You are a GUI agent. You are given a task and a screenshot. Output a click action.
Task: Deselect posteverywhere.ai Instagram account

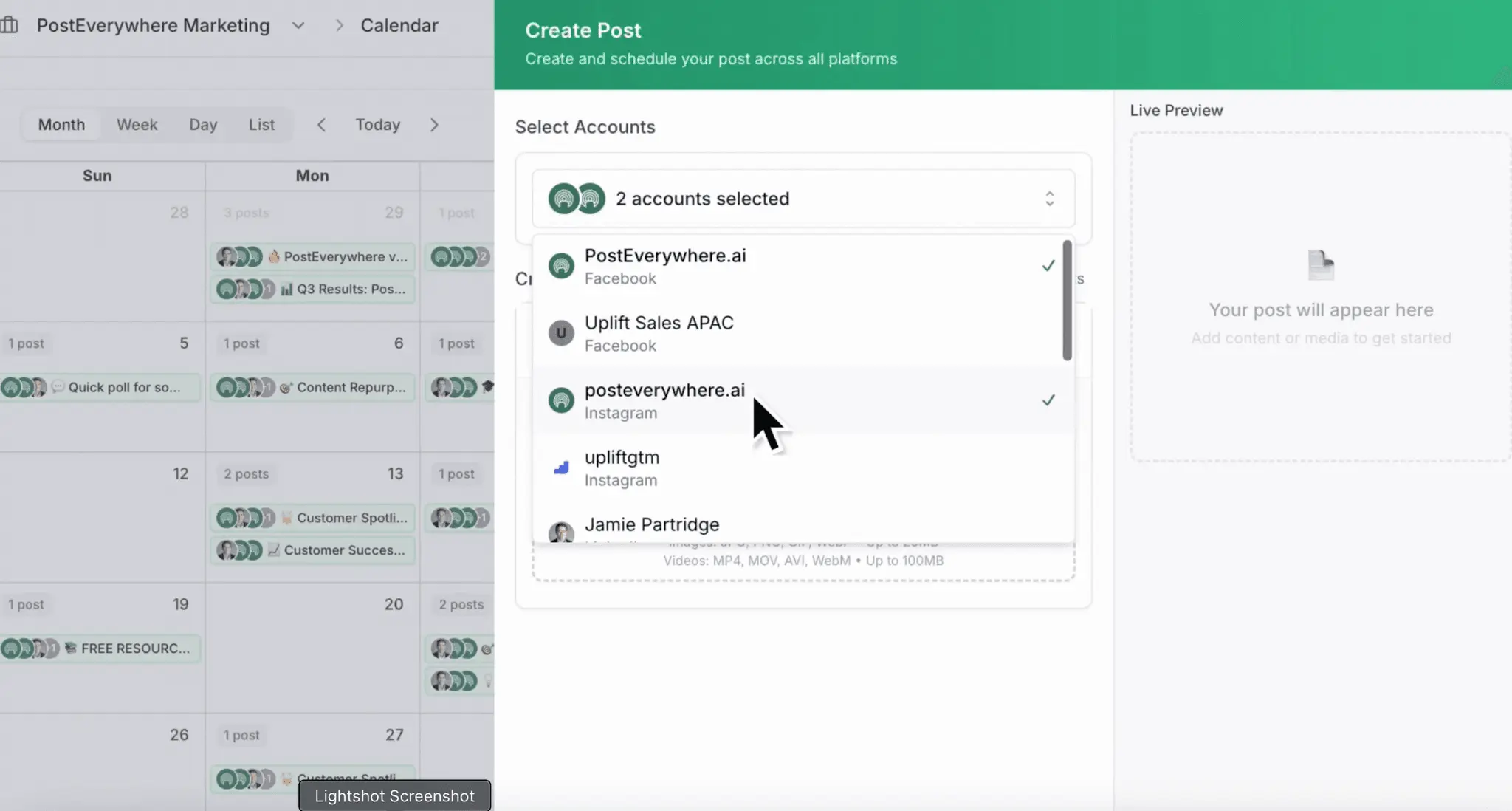798,400
